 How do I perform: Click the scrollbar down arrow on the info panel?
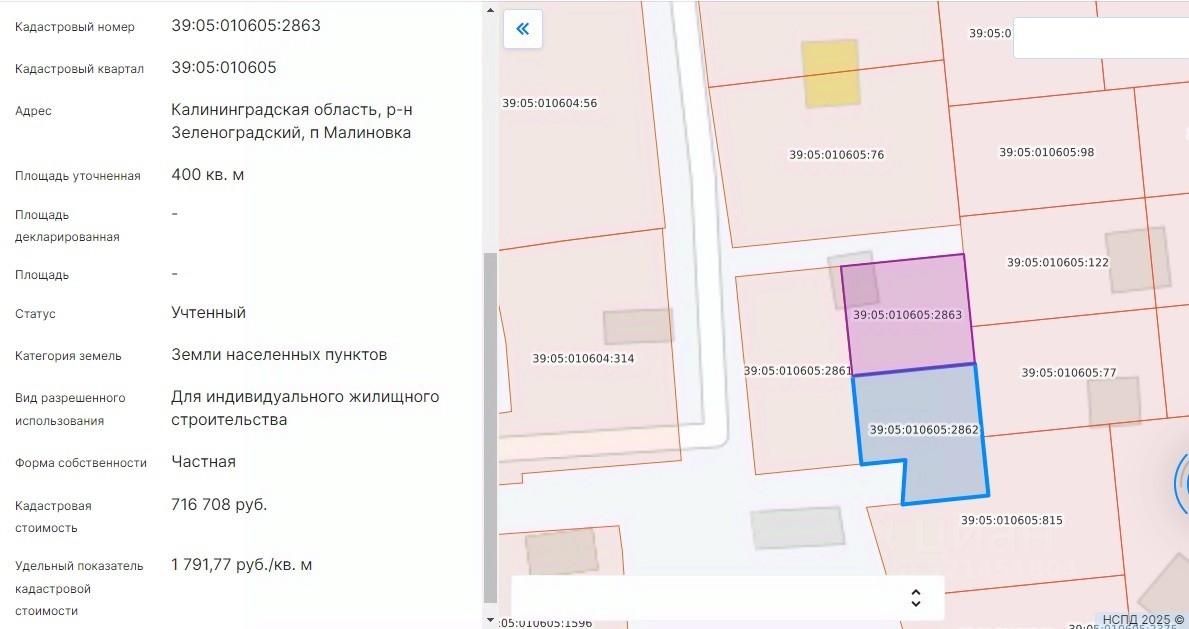(x=490, y=620)
